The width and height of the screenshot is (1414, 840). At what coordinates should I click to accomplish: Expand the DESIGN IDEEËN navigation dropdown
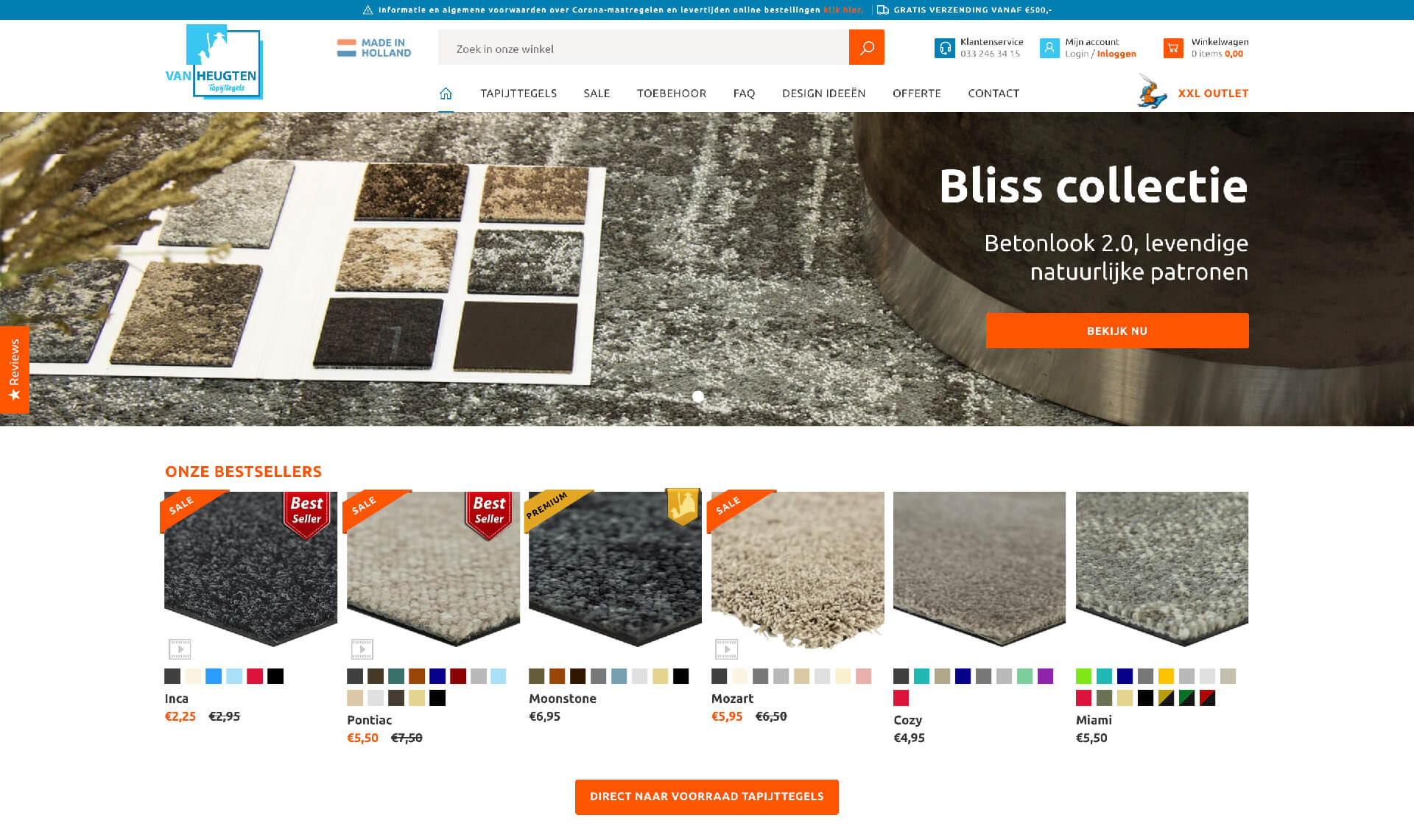[823, 93]
